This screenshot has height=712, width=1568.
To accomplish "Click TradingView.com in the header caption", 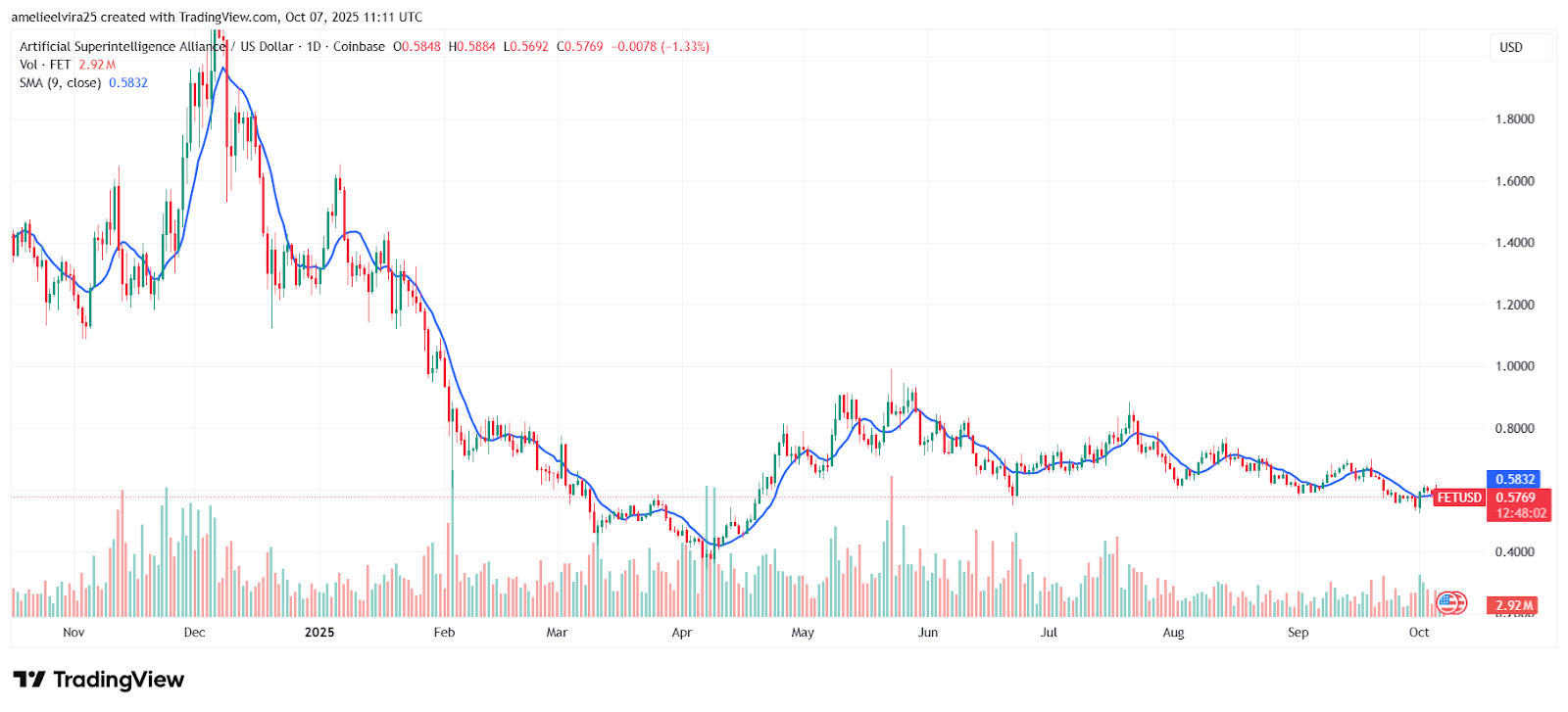I will click(x=228, y=17).
